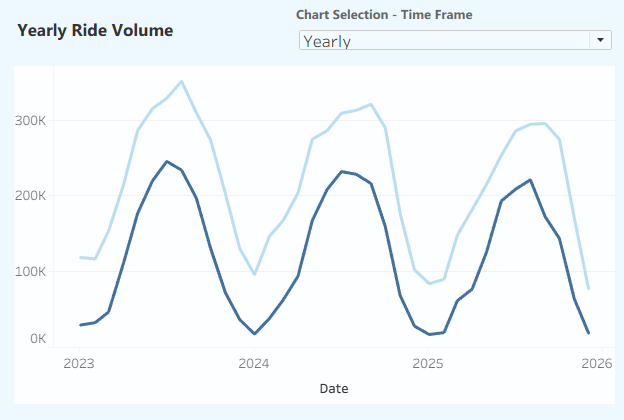
Task: Select the Yearly Ride Volume chart title
Action: (x=95, y=30)
